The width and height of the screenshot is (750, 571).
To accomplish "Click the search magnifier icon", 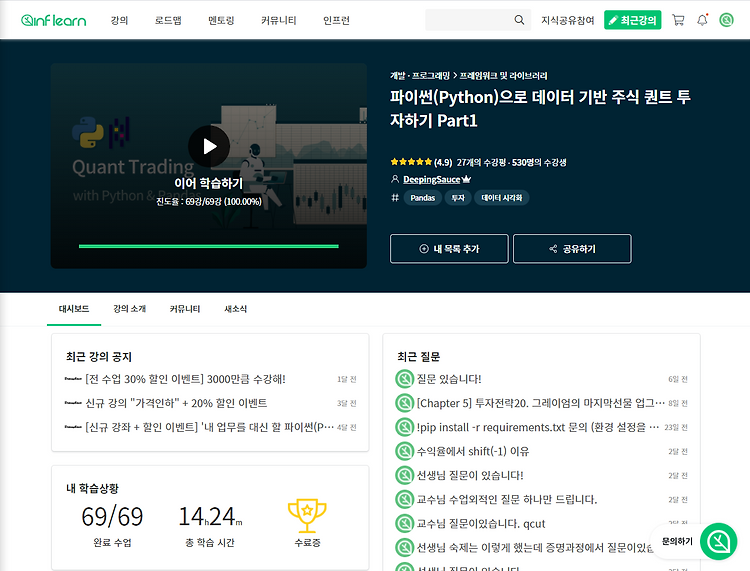I will pyautogui.click(x=519, y=20).
